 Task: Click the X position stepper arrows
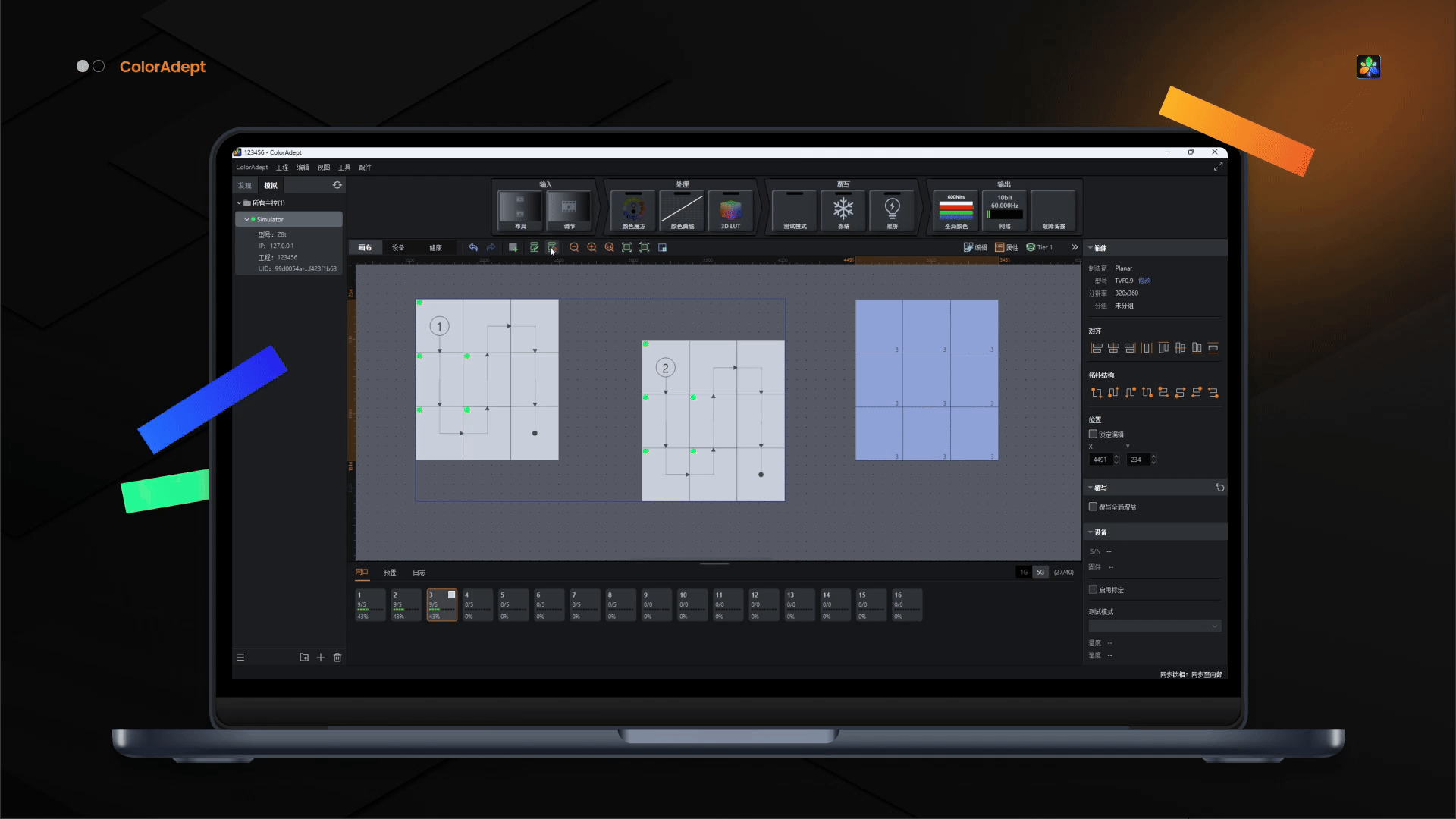[1116, 460]
